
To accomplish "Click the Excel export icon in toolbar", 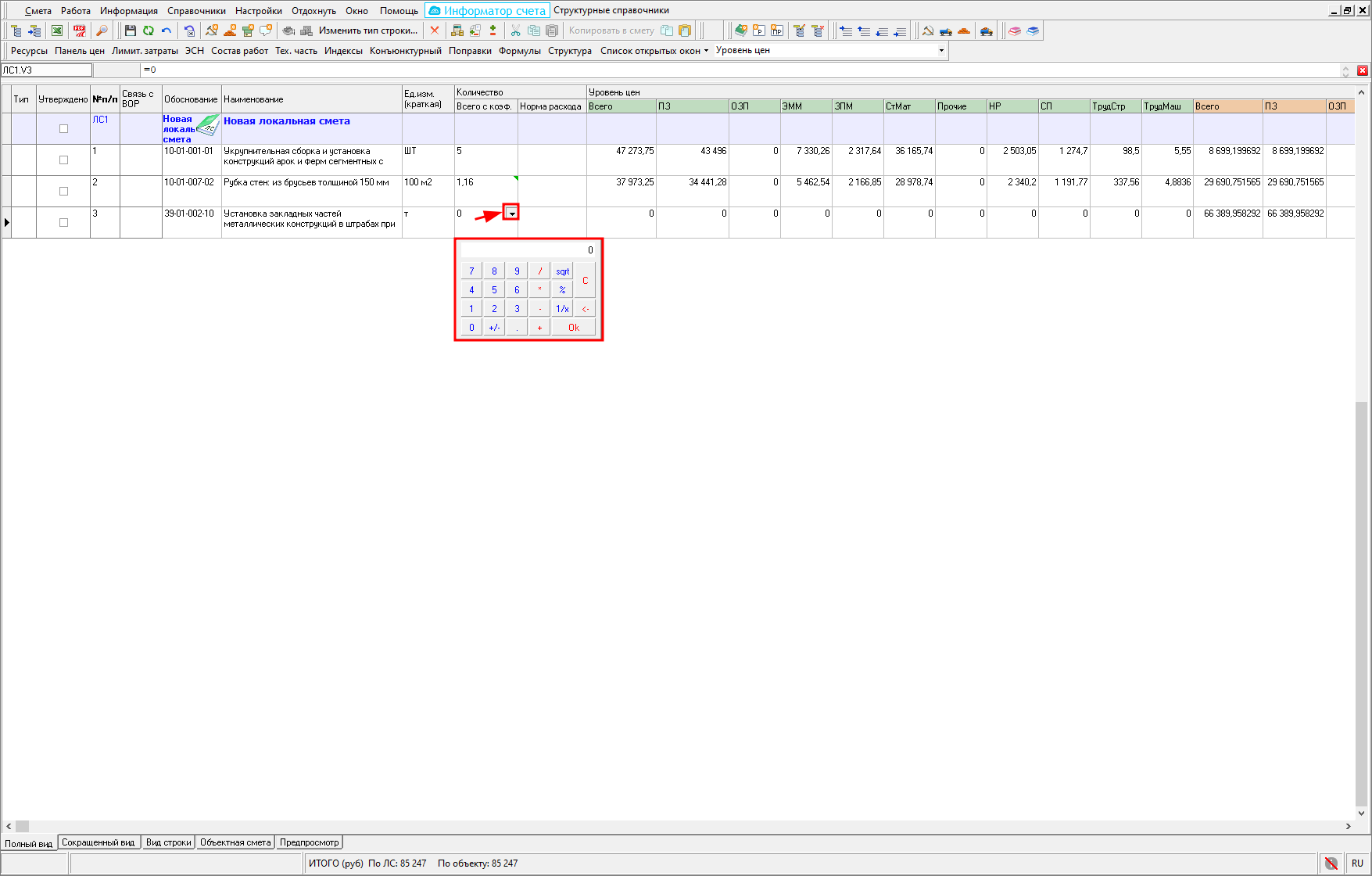I will [57, 31].
